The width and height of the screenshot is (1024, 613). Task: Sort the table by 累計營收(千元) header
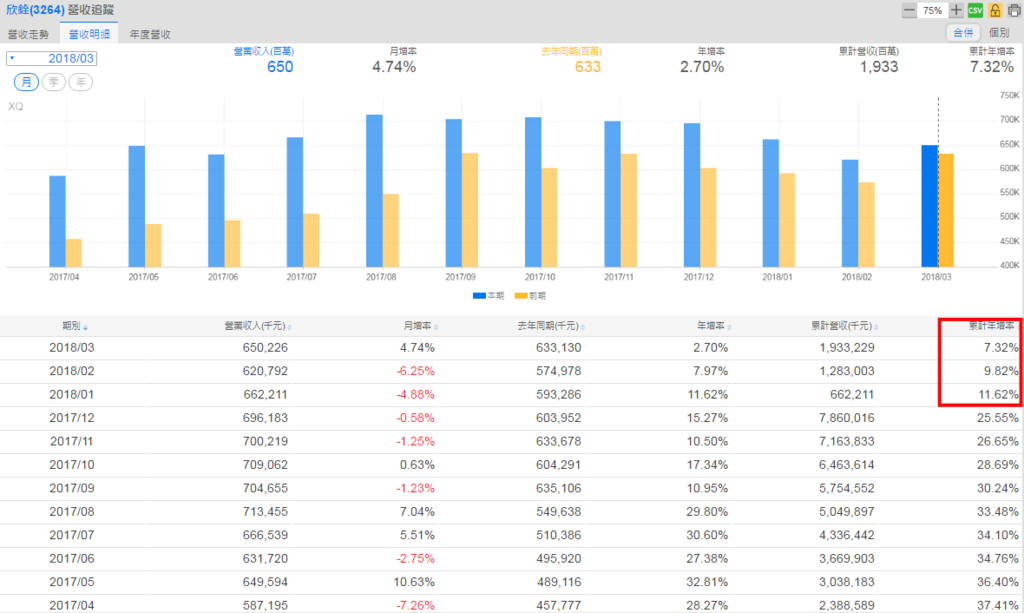click(844, 326)
